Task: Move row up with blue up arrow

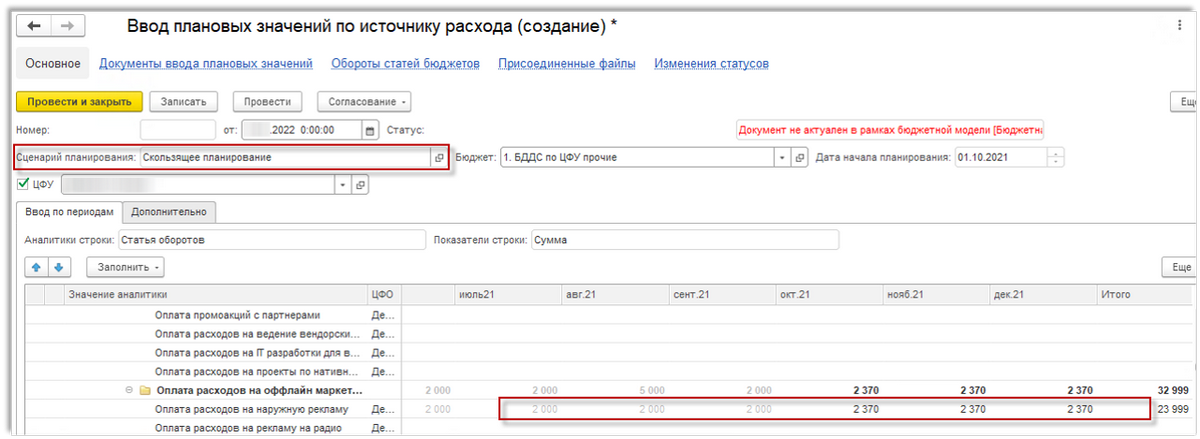Action: coord(36,268)
